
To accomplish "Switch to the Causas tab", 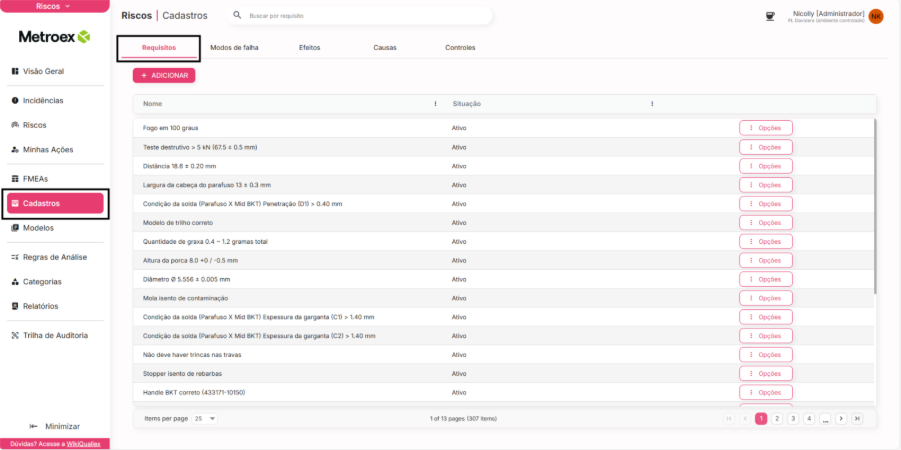I will 385,48.
